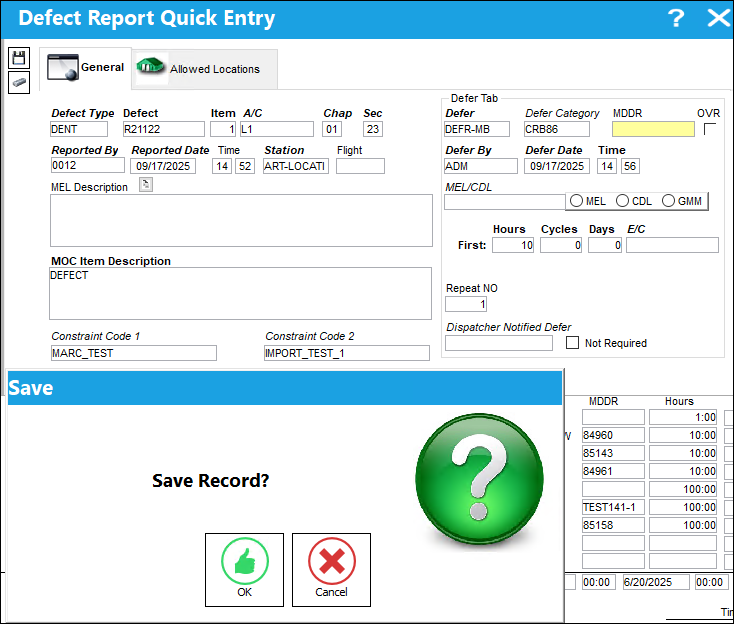Screen dimensions: 734x624
Task: Click the yellow MDDR field
Action: coord(653,129)
